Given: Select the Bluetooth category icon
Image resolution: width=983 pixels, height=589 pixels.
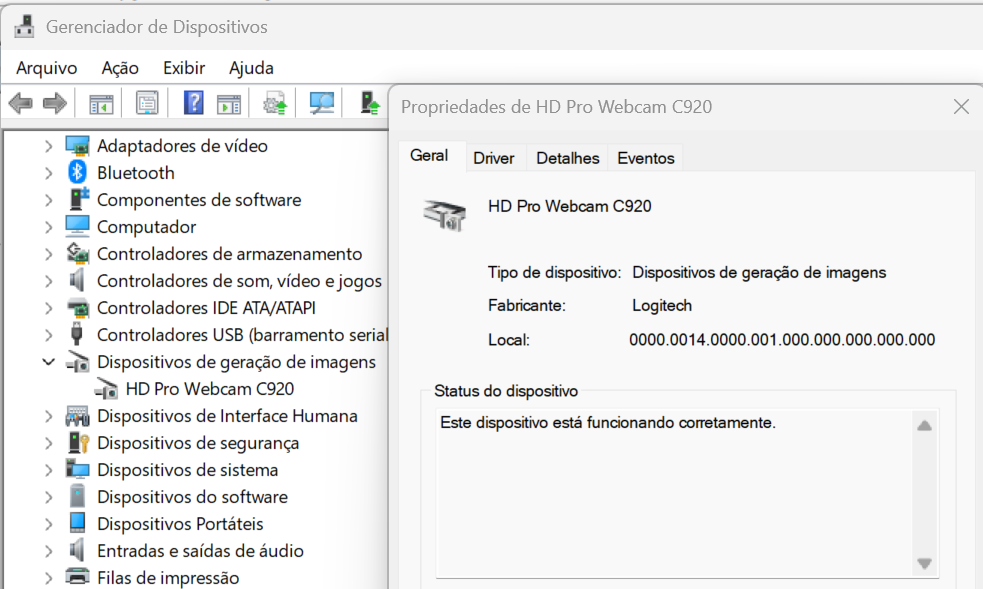Looking at the screenshot, I should 77,172.
